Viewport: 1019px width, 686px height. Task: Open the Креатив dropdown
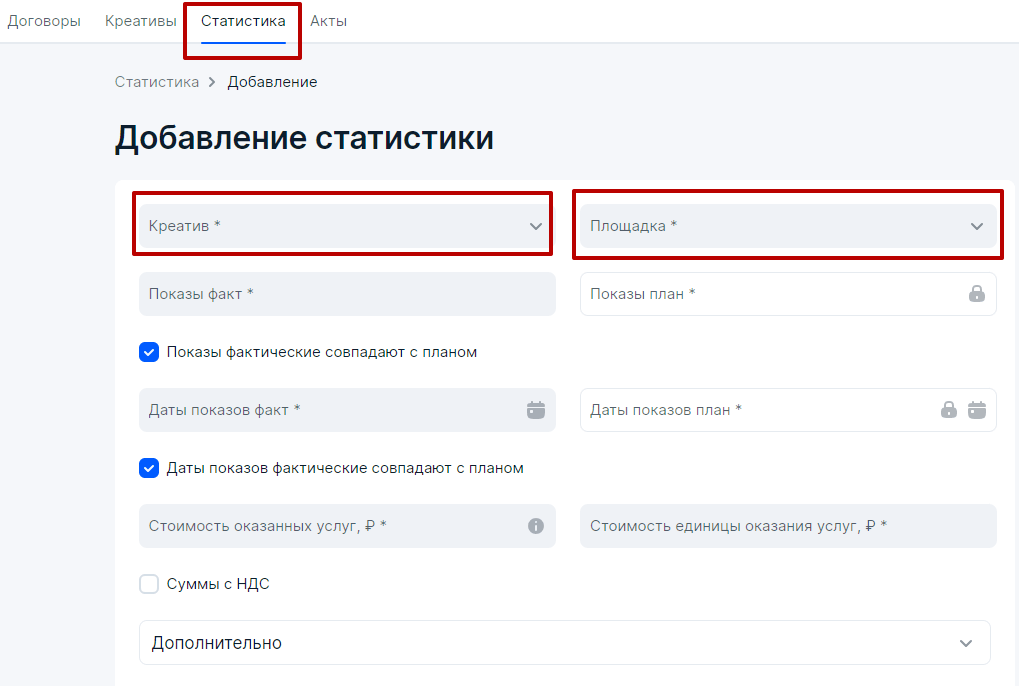[347, 226]
